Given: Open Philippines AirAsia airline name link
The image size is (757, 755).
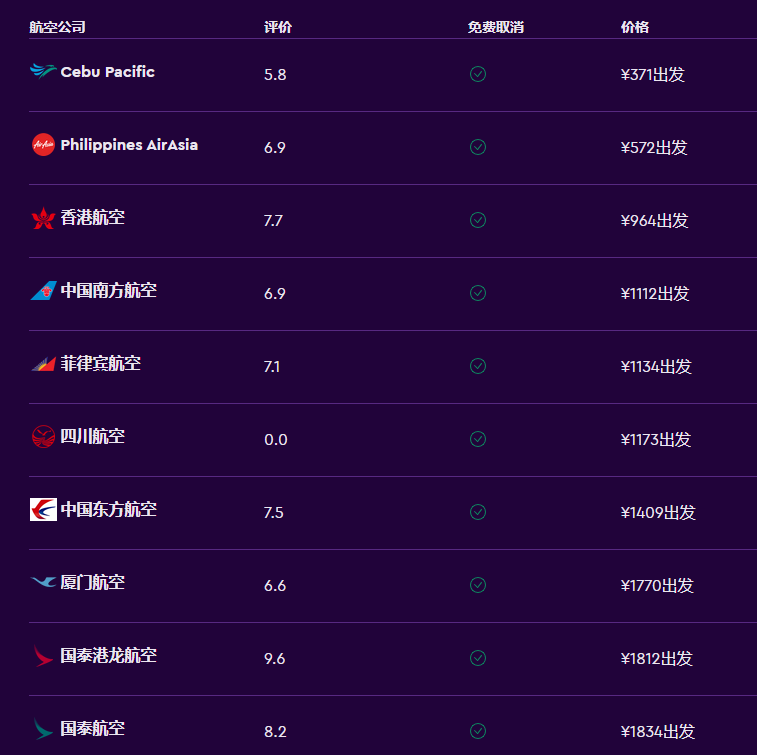Looking at the screenshot, I should pos(129,145).
